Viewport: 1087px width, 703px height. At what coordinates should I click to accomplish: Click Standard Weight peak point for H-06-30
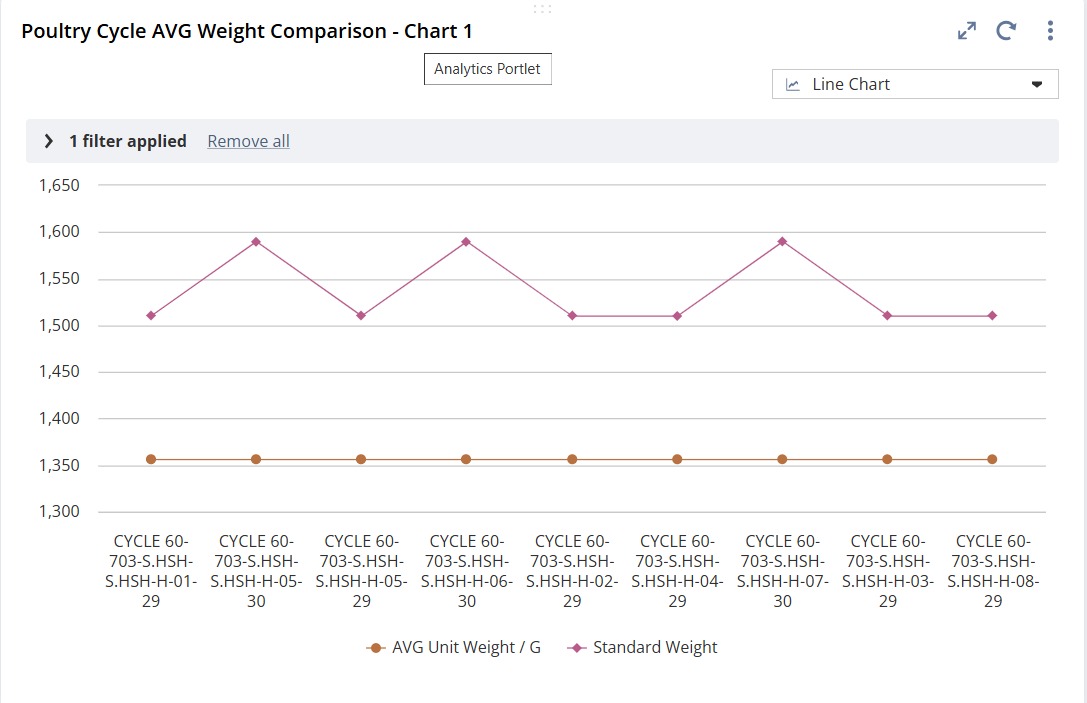[x=466, y=241]
